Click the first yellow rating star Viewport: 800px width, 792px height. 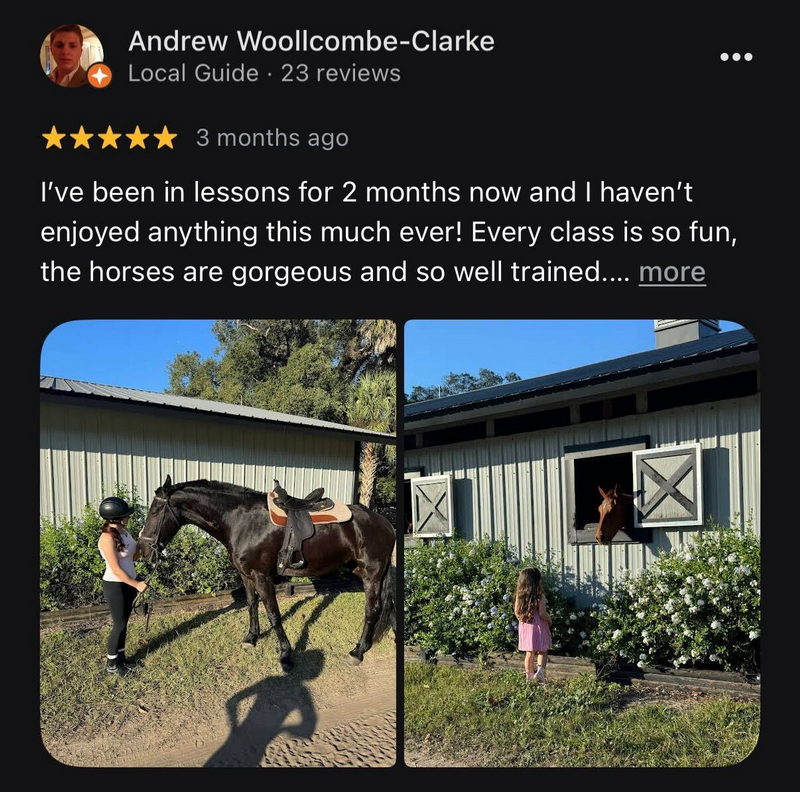(x=54, y=138)
